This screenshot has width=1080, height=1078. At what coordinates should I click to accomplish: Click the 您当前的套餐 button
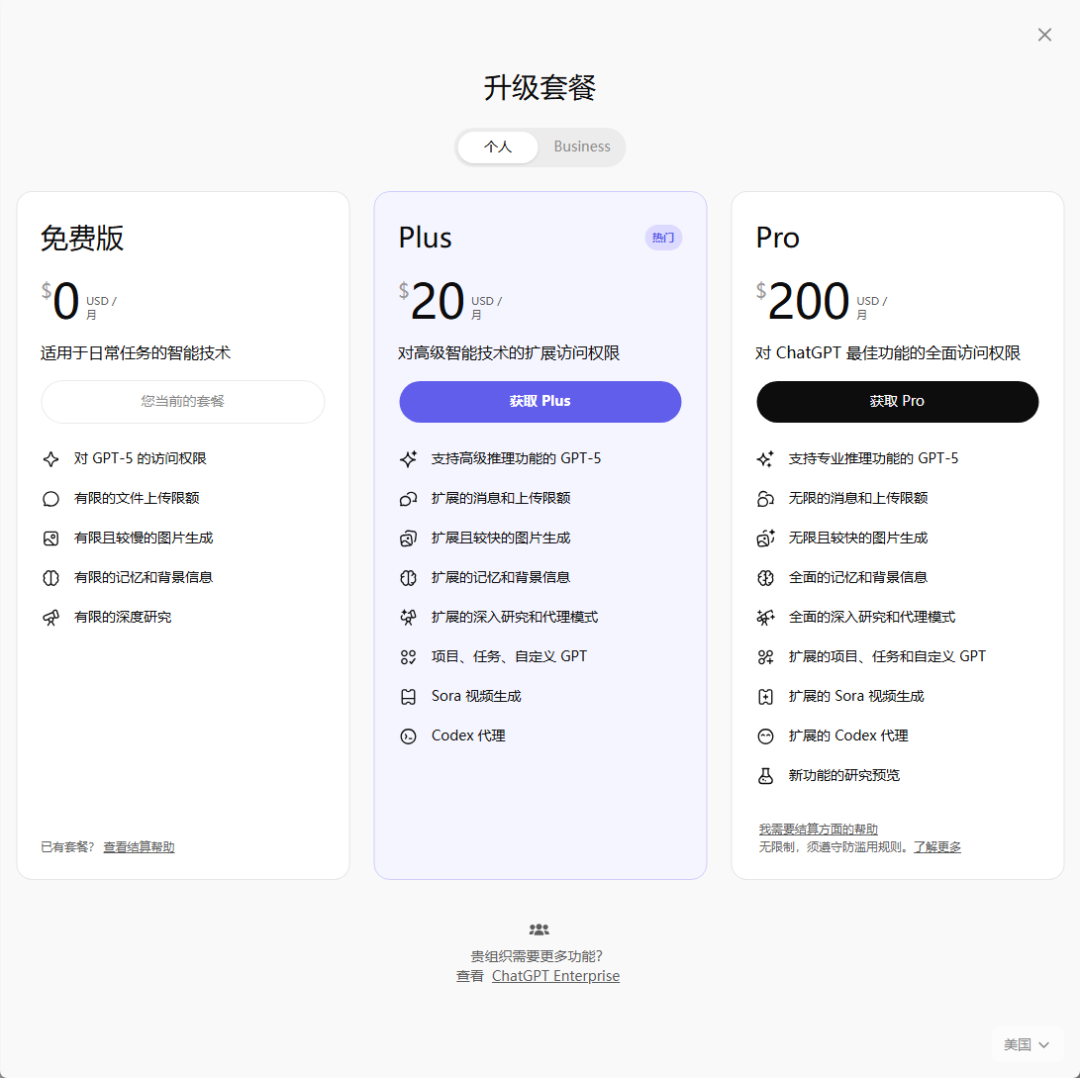183,402
